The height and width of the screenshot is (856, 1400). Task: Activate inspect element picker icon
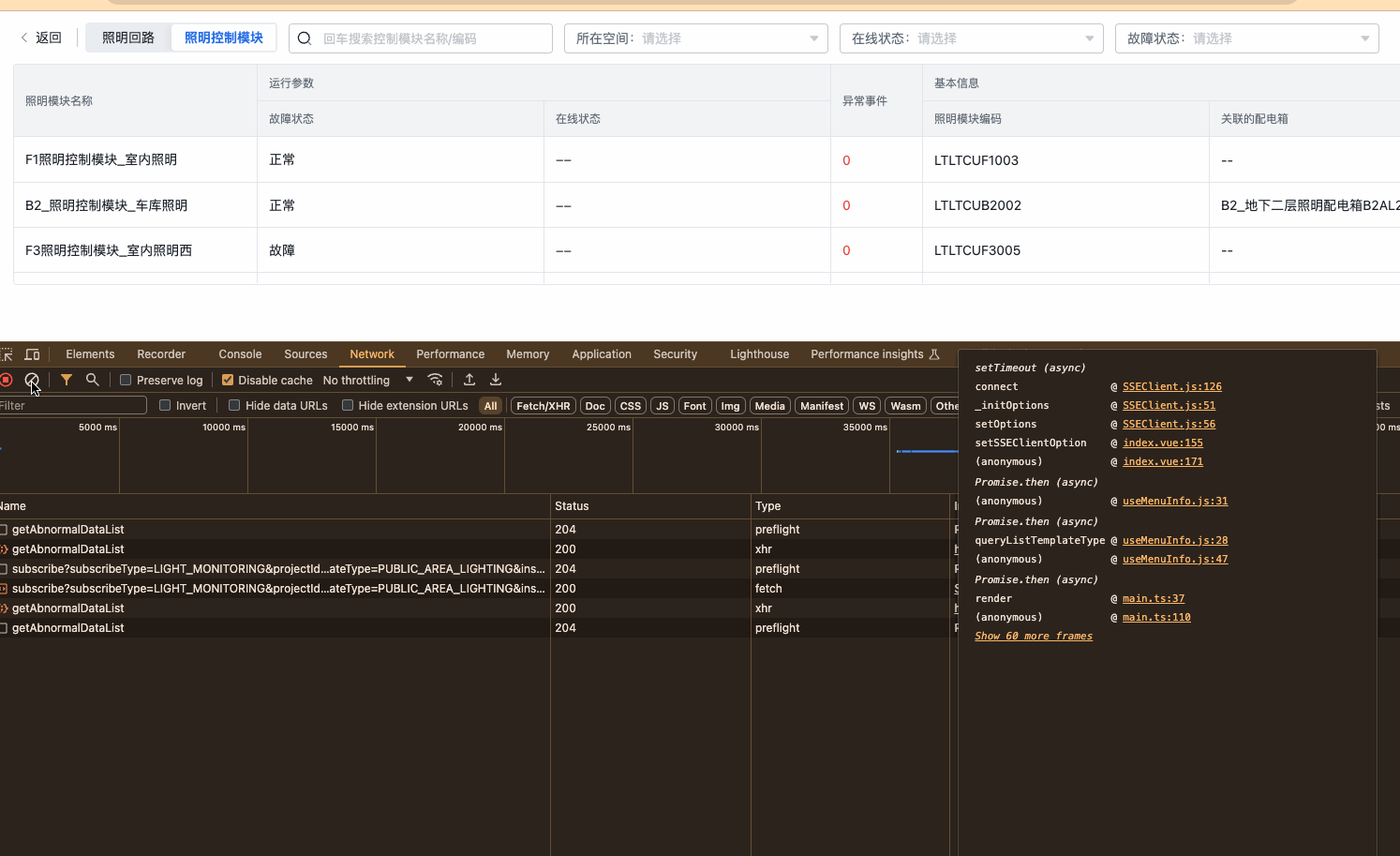click(7, 354)
